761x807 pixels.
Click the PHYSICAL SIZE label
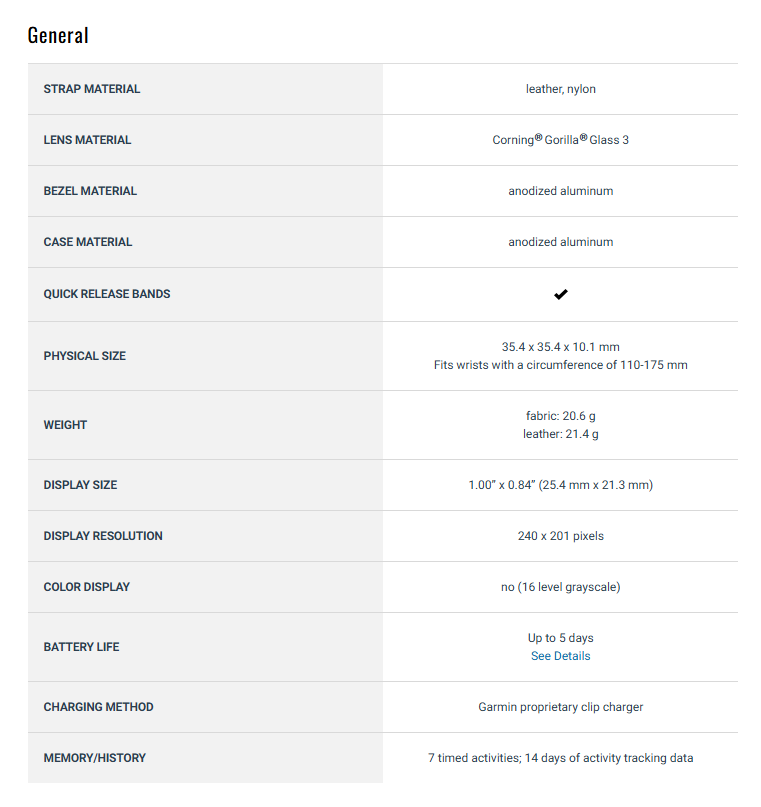84,356
